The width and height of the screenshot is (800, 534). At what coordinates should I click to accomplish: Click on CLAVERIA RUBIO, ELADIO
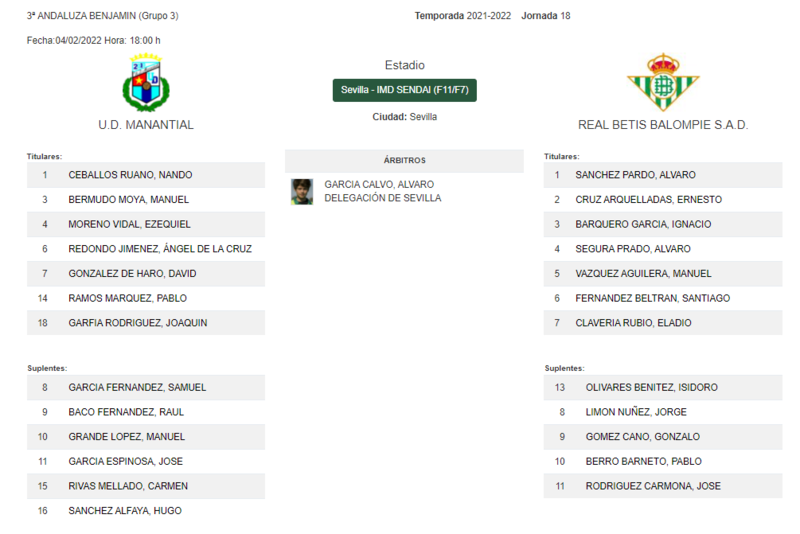[663, 323]
